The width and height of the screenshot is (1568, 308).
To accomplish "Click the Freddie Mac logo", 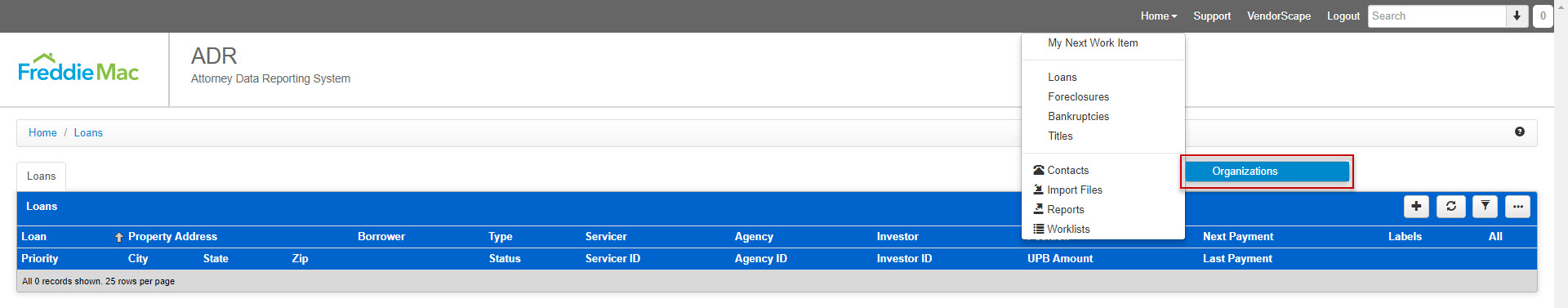I will pyautogui.click(x=78, y=69).
